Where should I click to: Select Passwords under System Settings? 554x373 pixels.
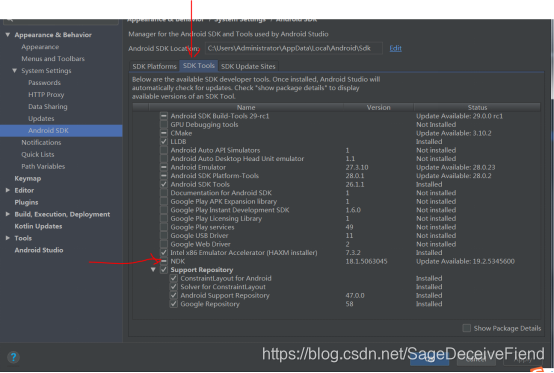[45, 83]
